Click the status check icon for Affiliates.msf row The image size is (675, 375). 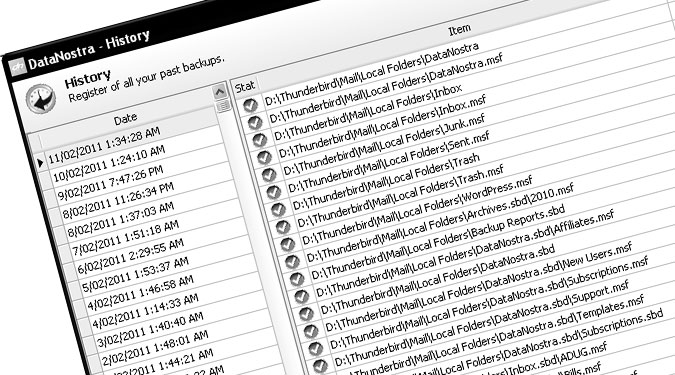point(301,296)
